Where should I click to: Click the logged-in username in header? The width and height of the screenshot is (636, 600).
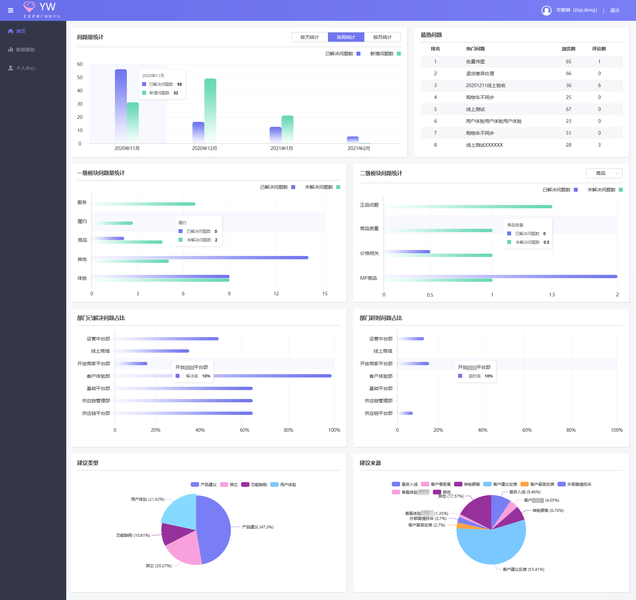(x=576, y=10)
